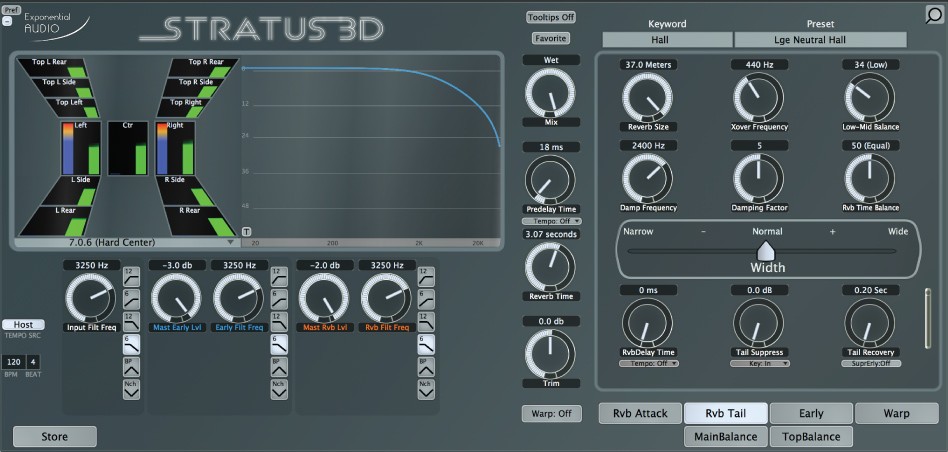Select 6 dB high-pass shape for Input Filt Freq
Screen dimensions: 948x452
tap(131, 299)
